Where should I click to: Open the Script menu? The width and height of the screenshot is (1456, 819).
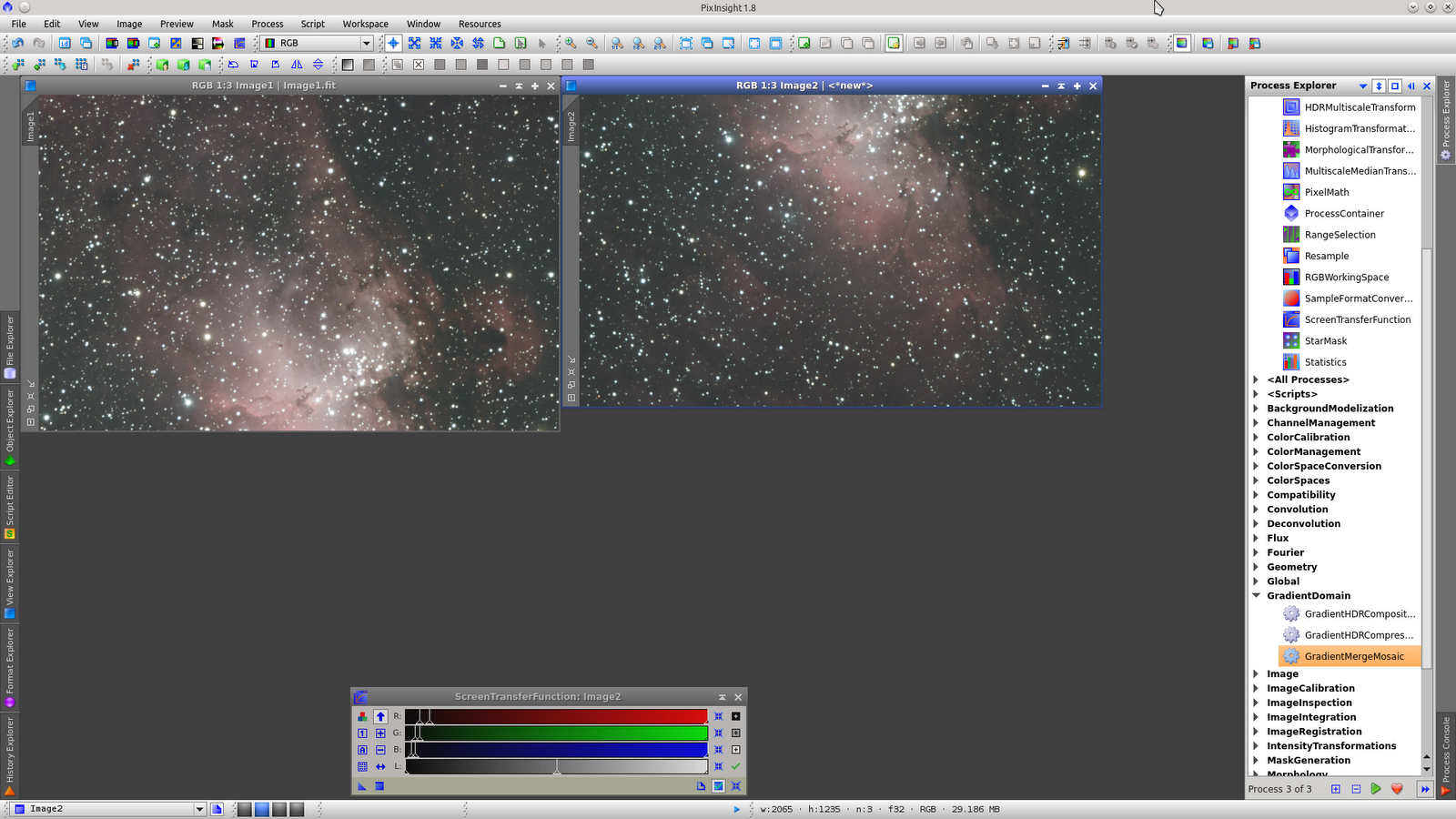pos(312,24)
